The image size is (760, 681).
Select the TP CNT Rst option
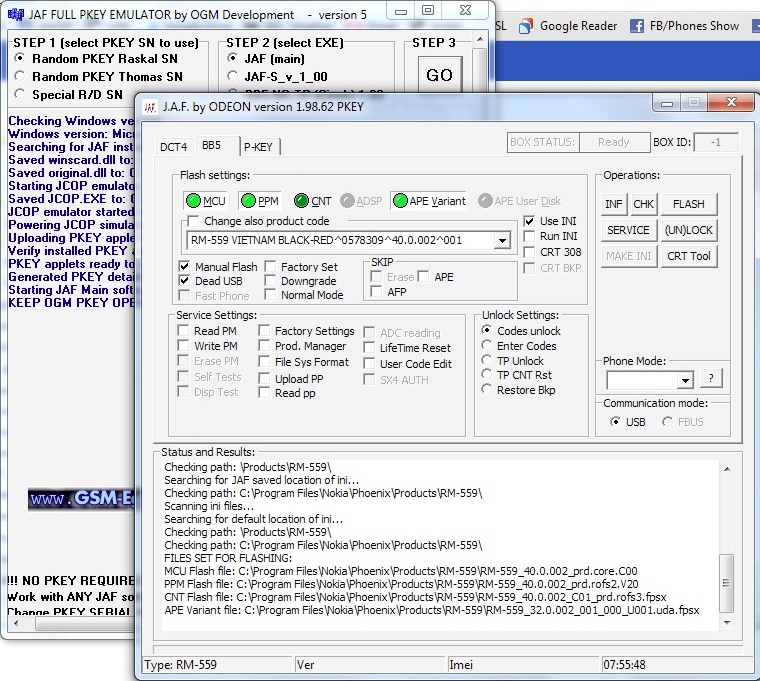coord(487,374)
